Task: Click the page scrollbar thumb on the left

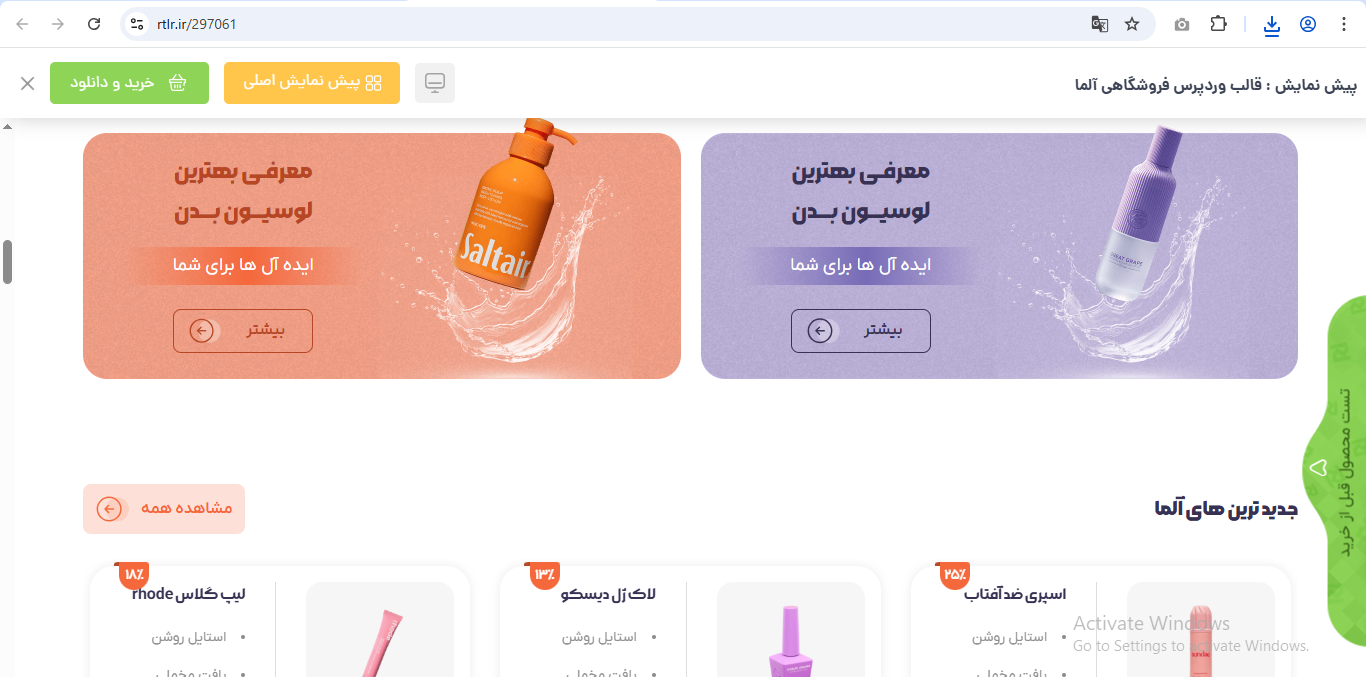Action: click(x=7, y=262)
